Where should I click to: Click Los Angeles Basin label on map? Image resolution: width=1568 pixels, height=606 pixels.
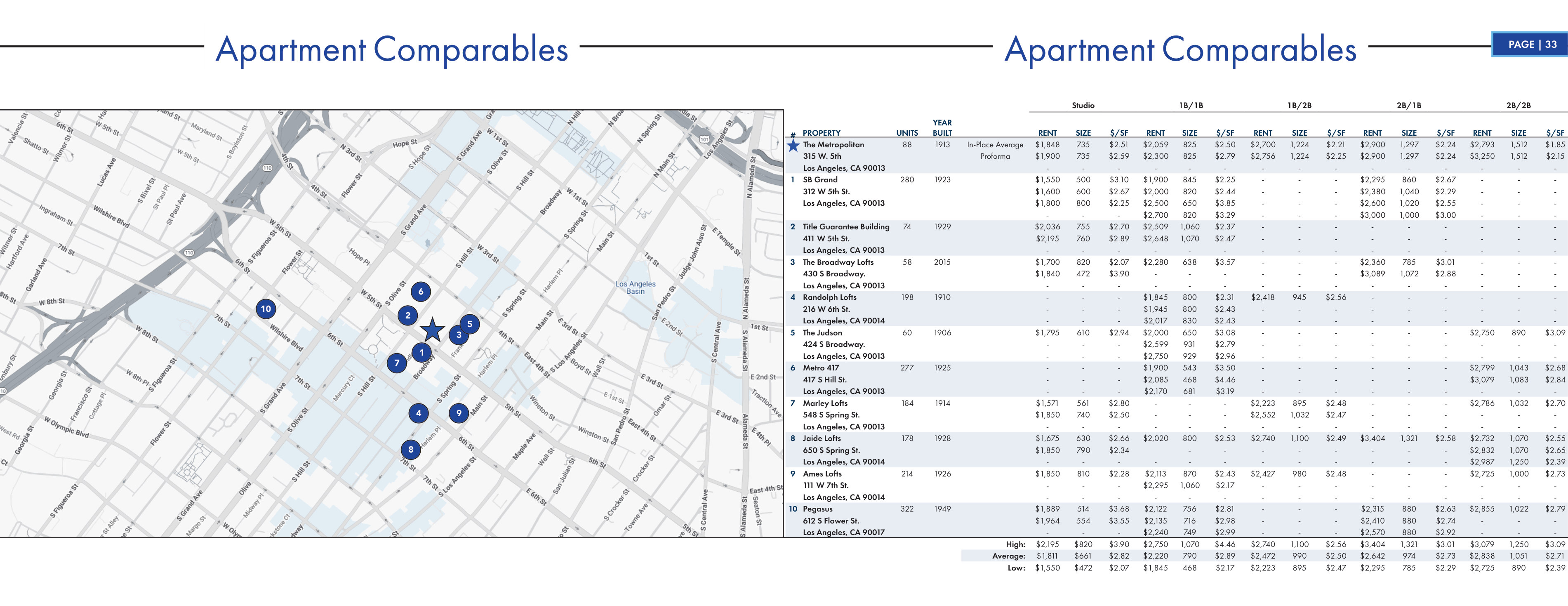coord(635,288)
